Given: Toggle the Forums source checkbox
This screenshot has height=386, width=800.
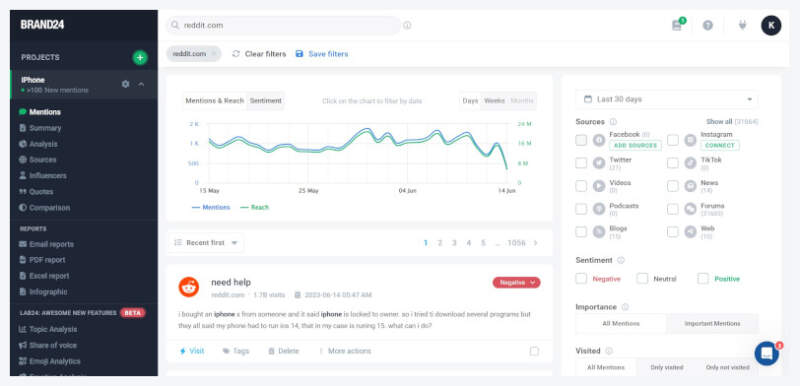Looking at the screenshot, I should 673,209.
